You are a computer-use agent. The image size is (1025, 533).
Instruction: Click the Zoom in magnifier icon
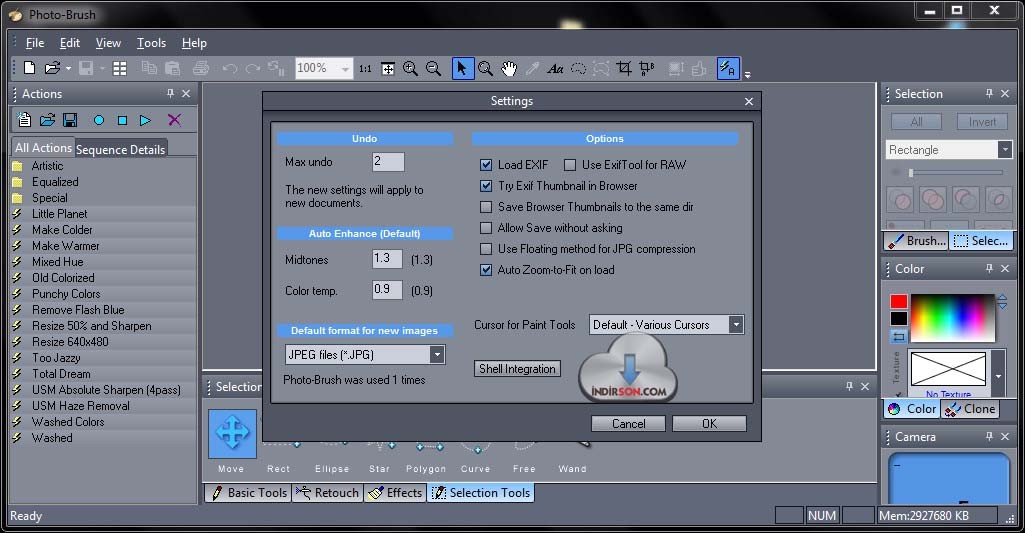coord(411,69)
